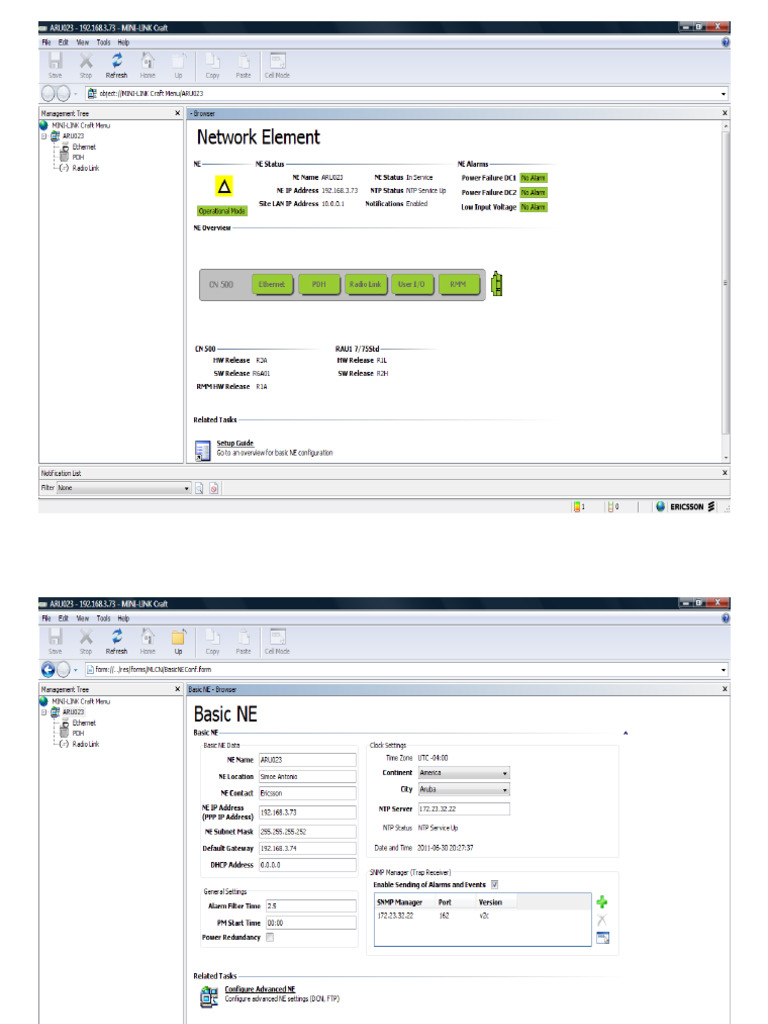Click Cell Mode icon in Basic NE window
The image size is (768, 1024).
(278, 637)
